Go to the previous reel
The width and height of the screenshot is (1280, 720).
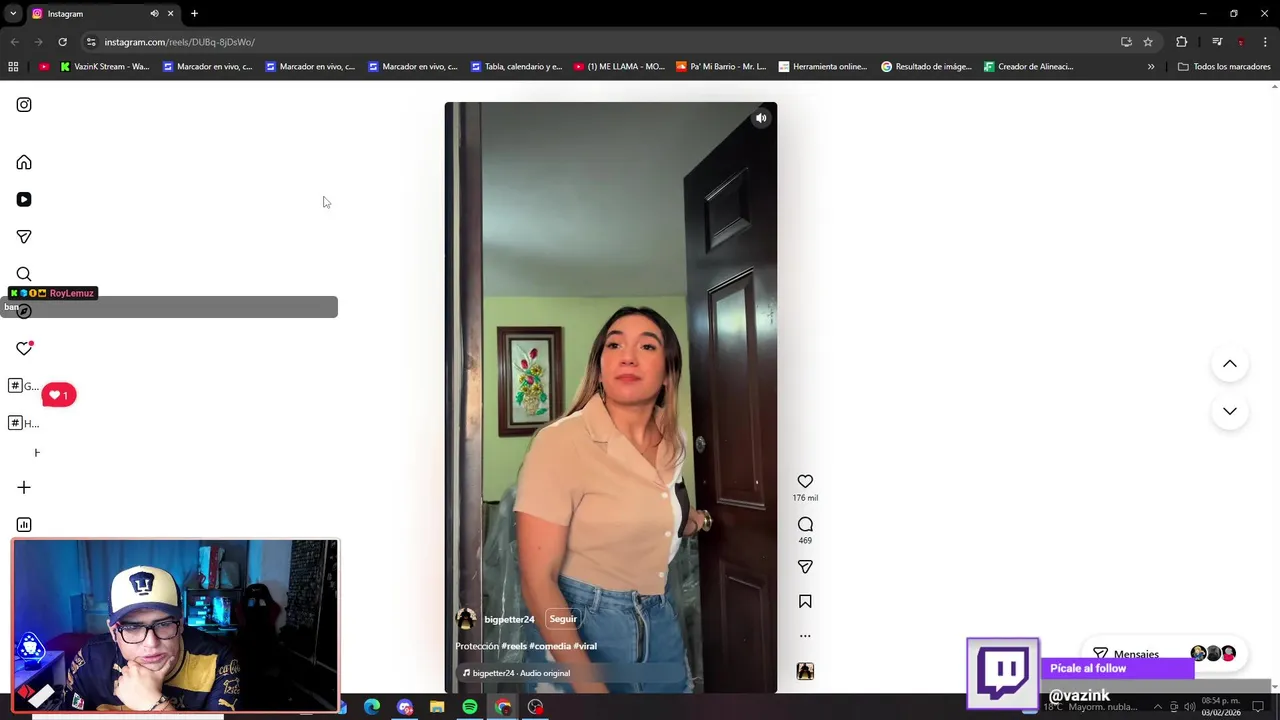coord(1230,364)
